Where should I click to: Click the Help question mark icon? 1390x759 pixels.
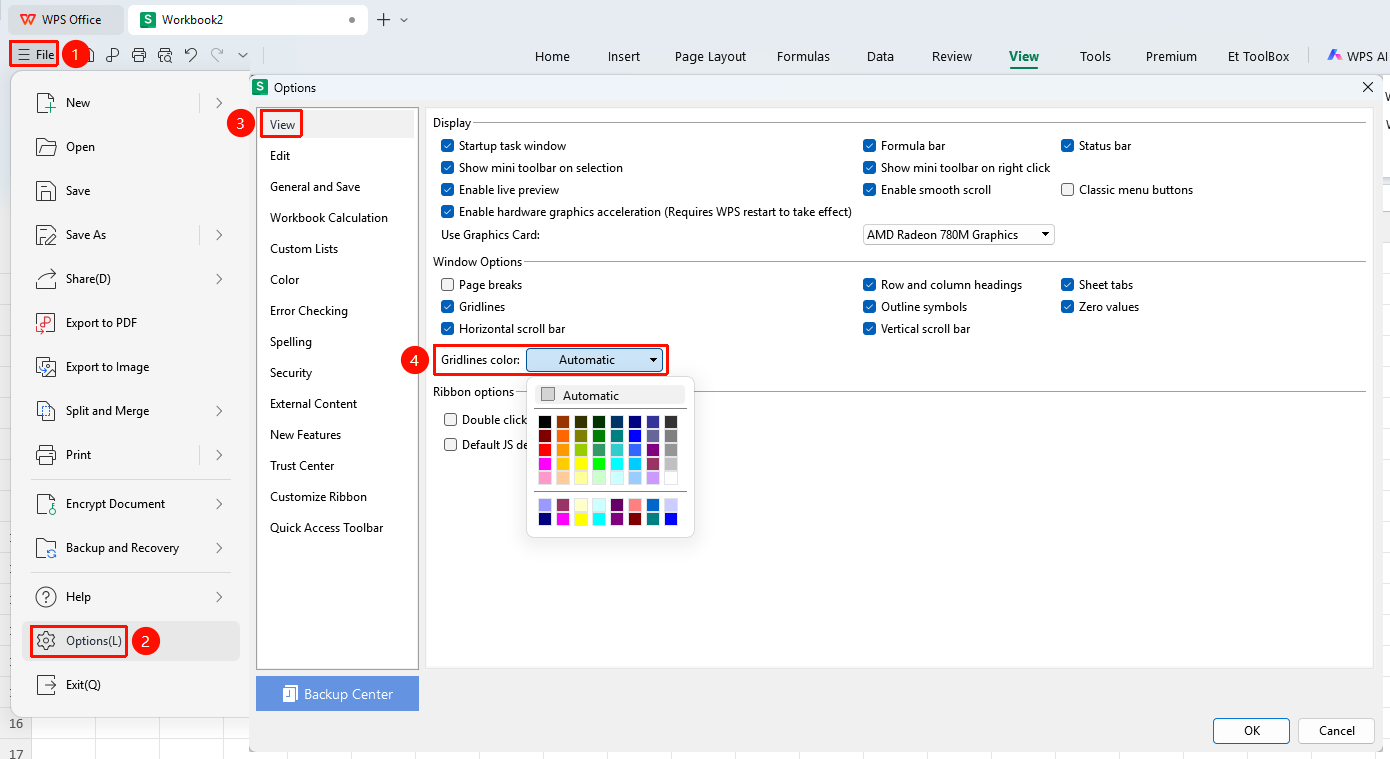(x=46, y=597)
